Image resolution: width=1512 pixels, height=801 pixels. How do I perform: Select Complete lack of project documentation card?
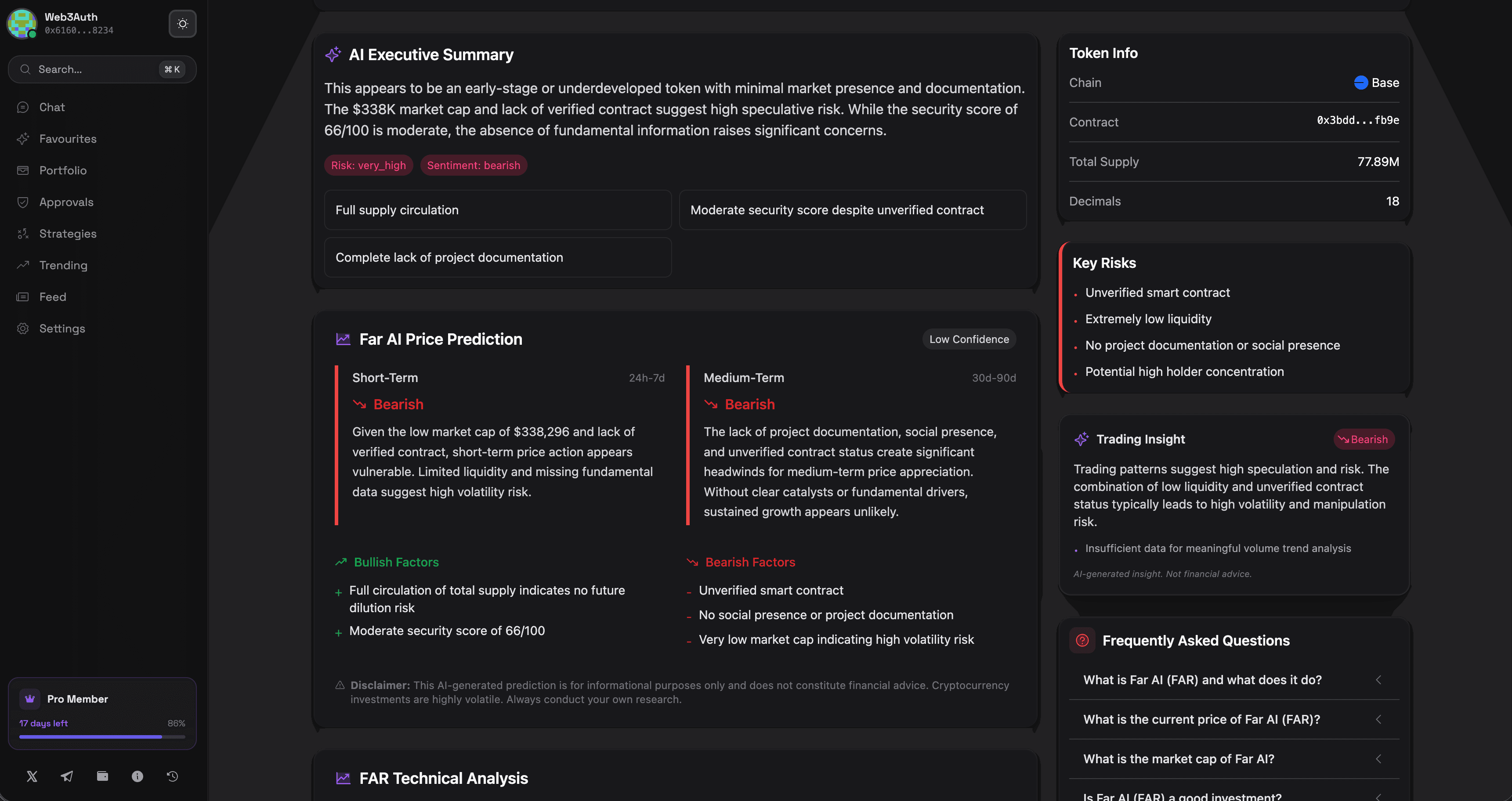[498, 258]
